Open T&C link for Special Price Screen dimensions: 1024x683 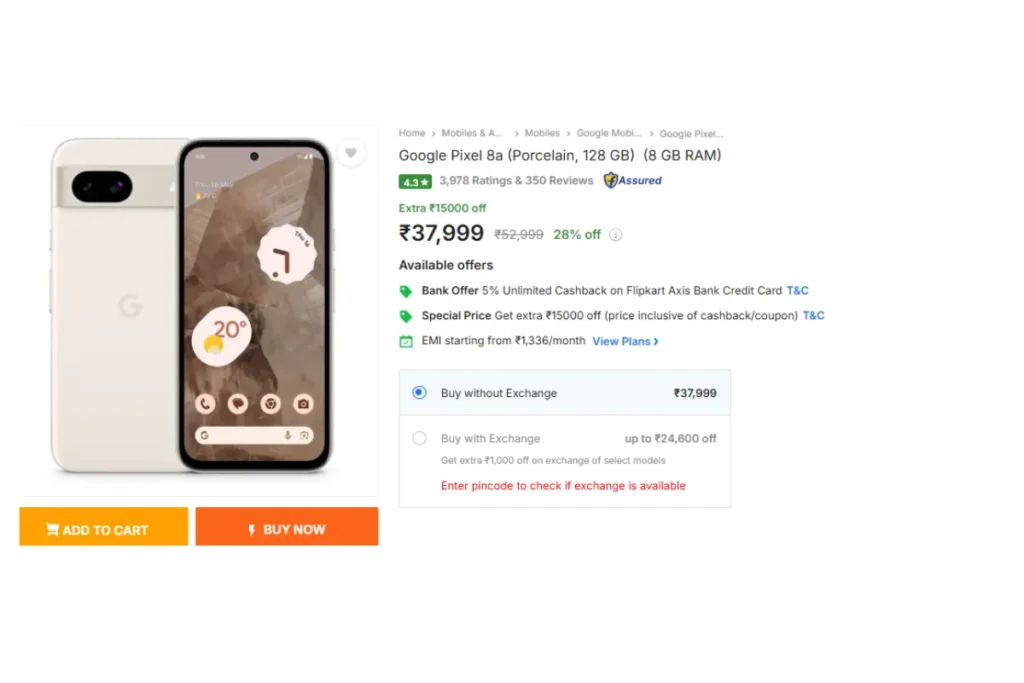pyautogui.click(x=814, y=315)
